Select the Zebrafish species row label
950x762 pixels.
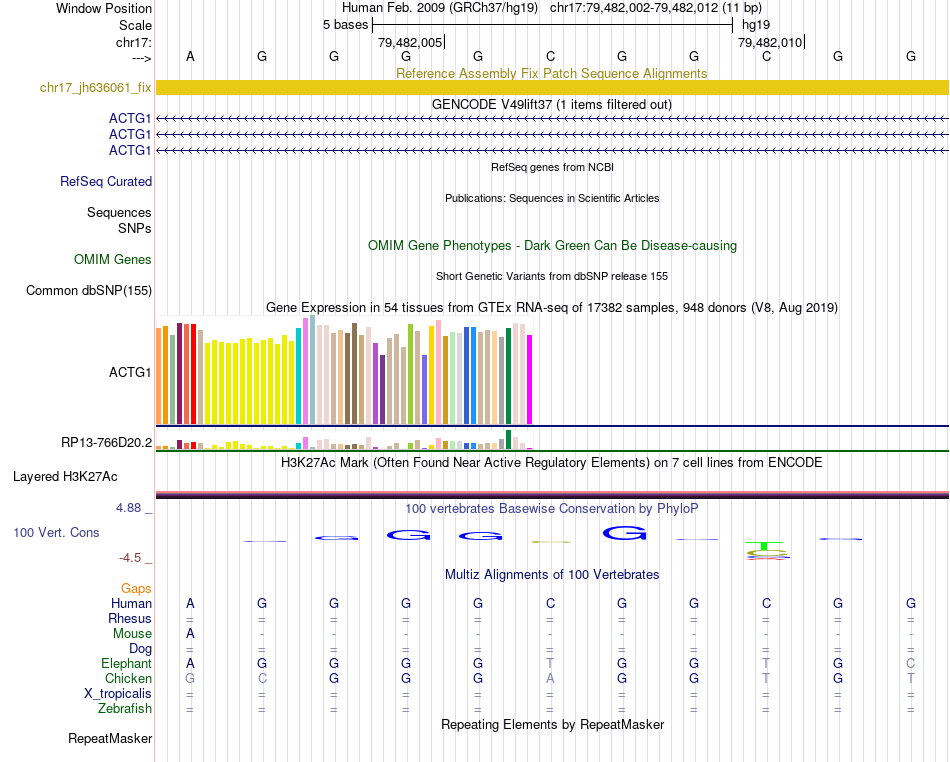click(125, 709)
